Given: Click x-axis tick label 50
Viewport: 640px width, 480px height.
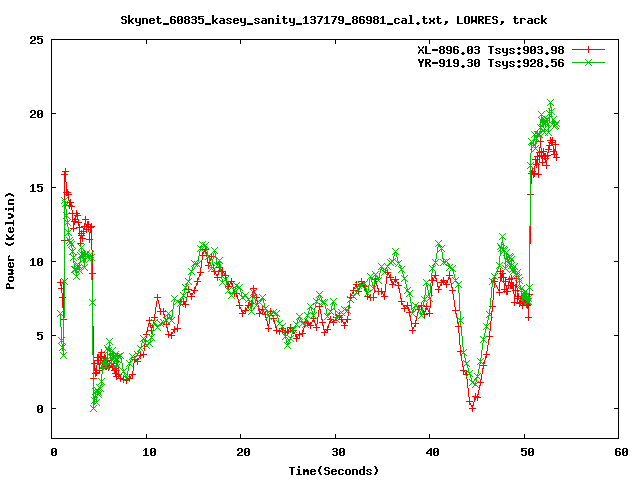Looking at the screenshot, I should coord(527,452).
